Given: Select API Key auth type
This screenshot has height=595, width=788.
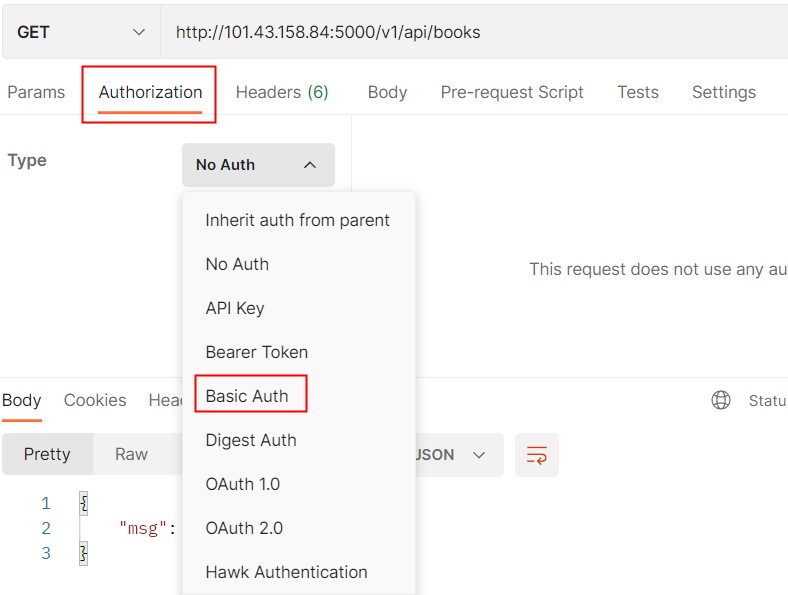Looking at the screenshot, I should (x=235, y=308).
